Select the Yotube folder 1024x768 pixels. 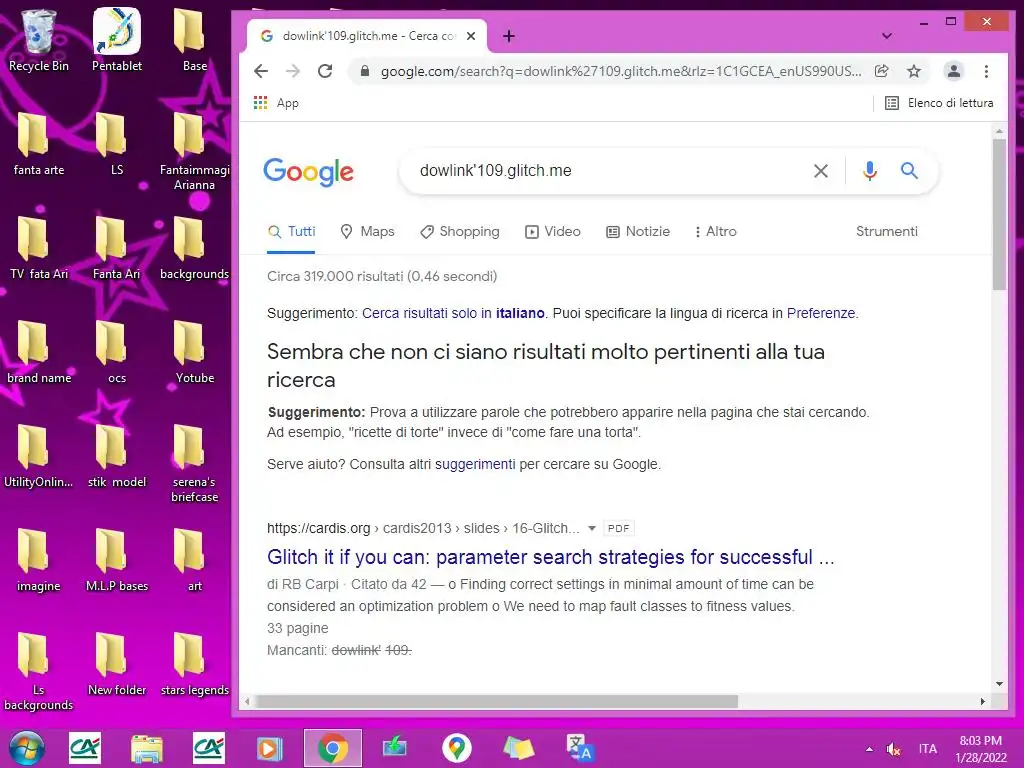click(195, 353)
